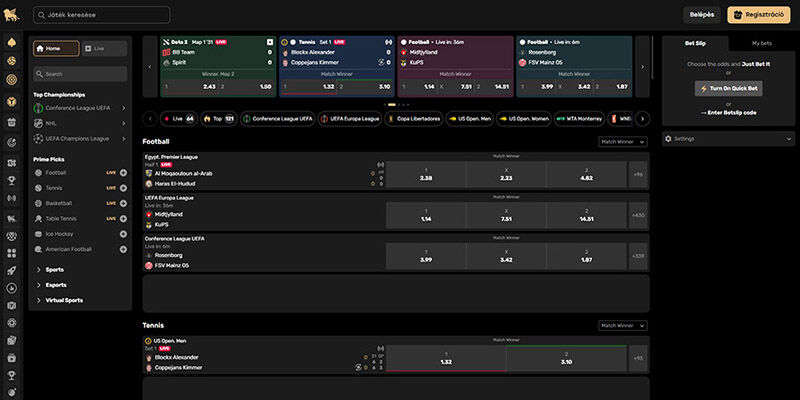Screen dimensions: 800x400
Task: Select the US Open. Men chip
Action: click(469, 119)
